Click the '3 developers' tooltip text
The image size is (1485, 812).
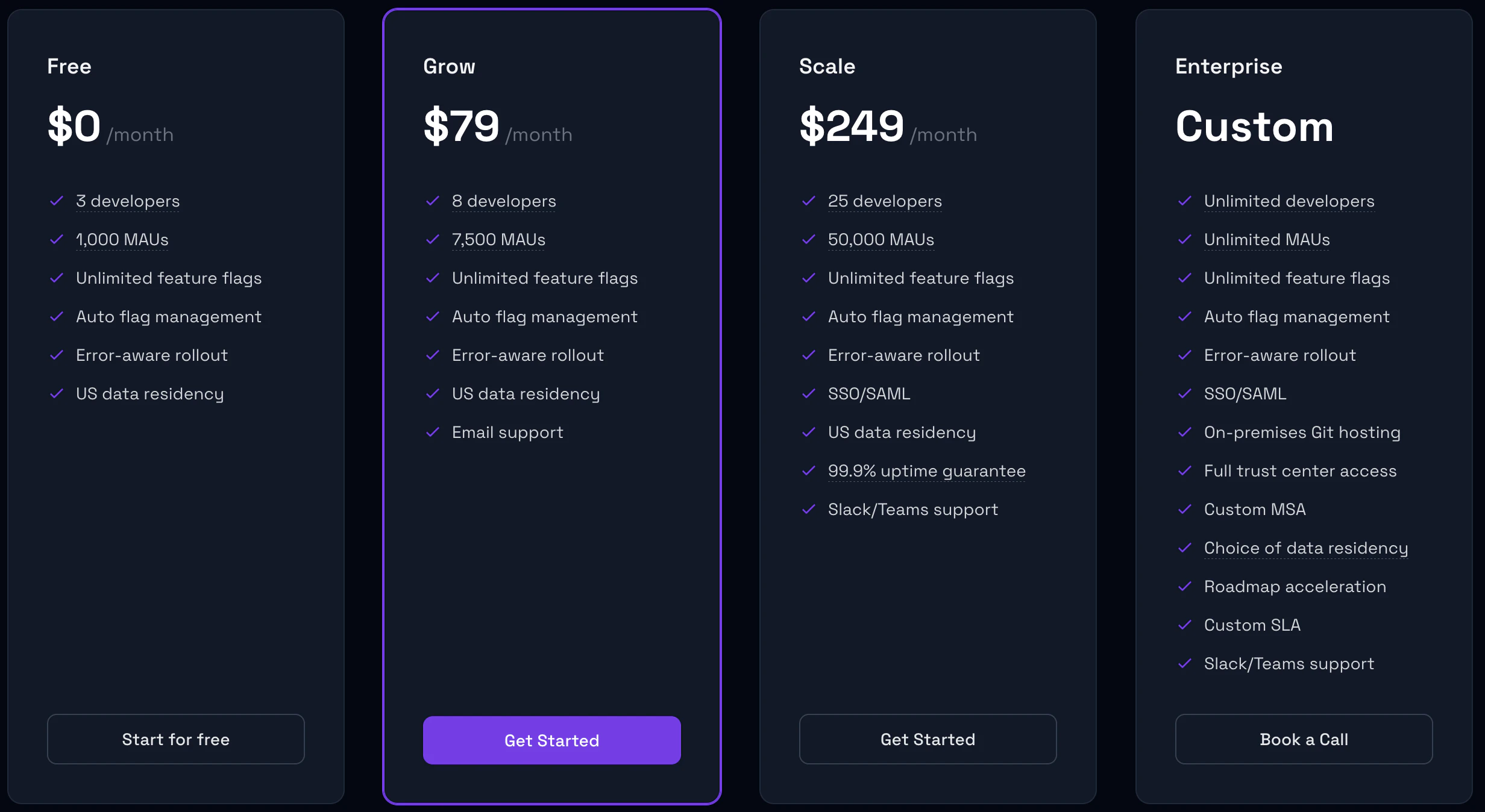tap(128, 201)
